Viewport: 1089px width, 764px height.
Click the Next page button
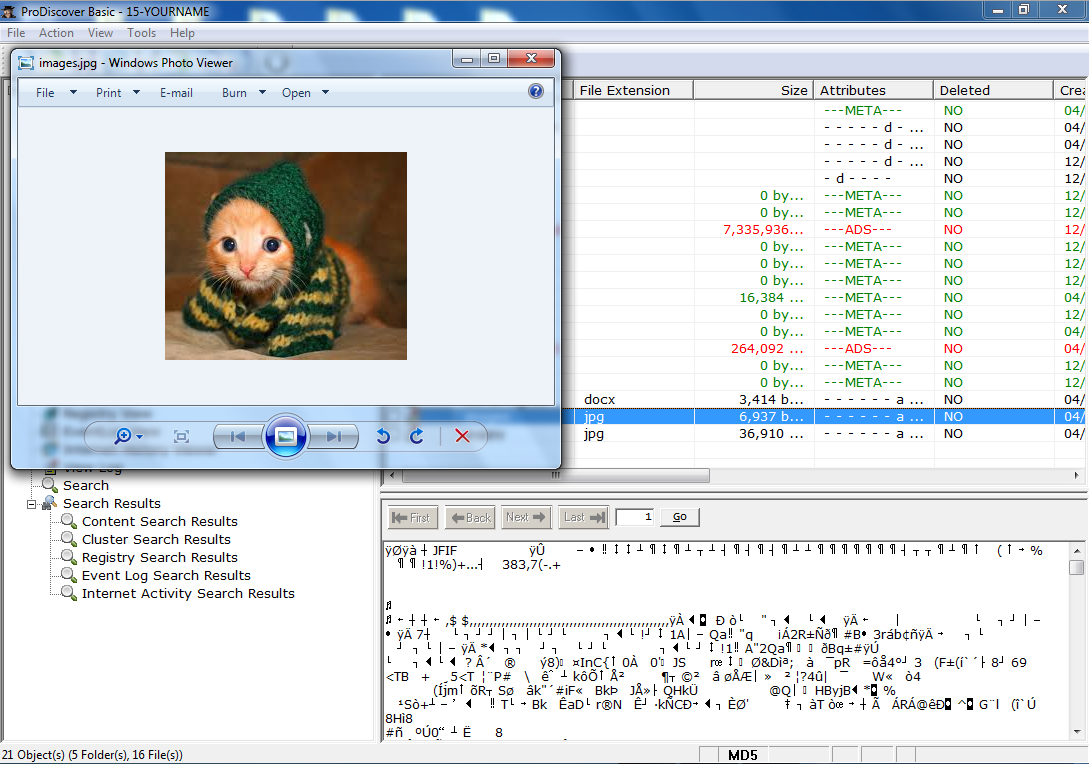[526, 517]
